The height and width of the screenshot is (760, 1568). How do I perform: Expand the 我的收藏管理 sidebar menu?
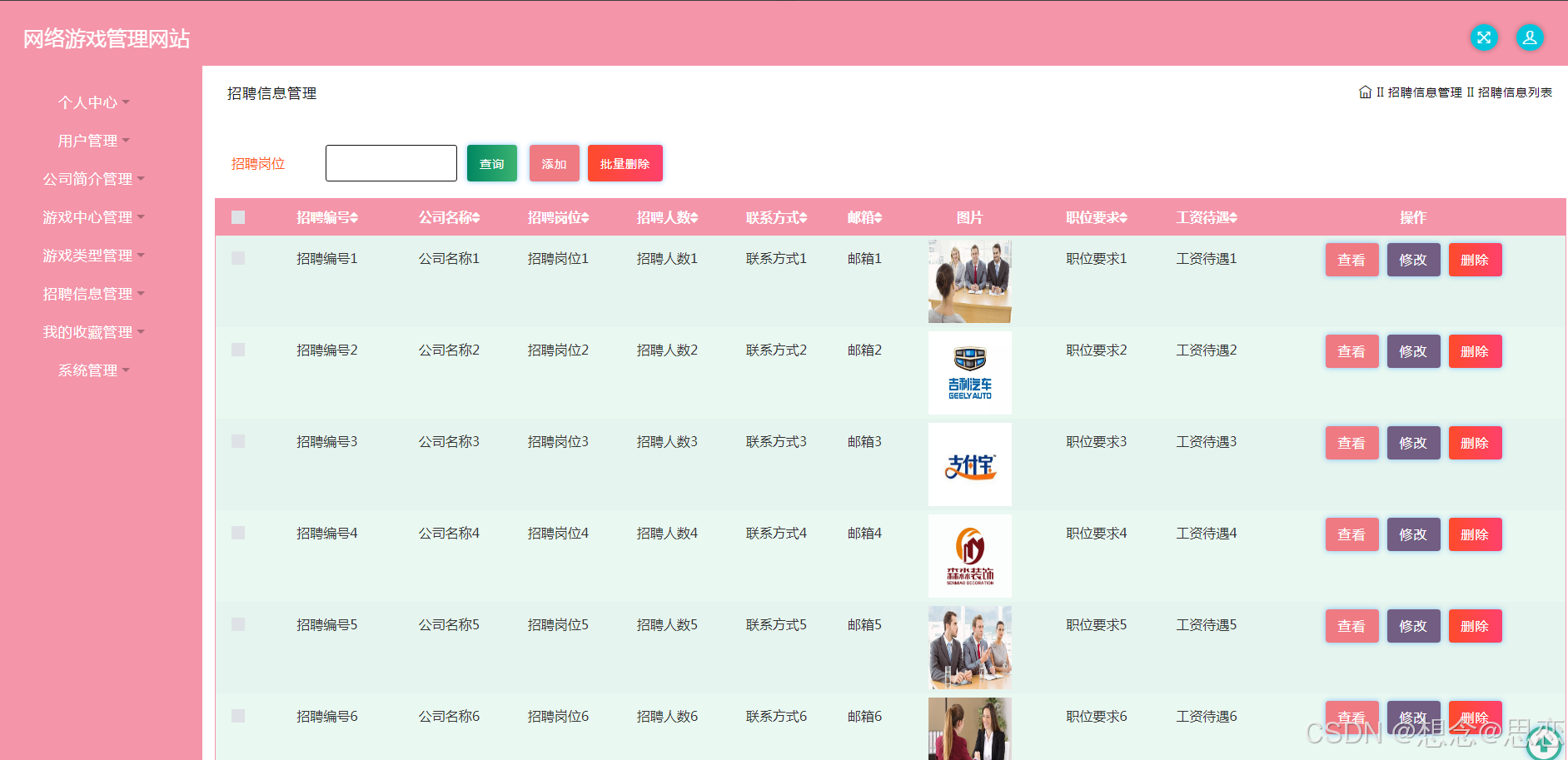94,332
